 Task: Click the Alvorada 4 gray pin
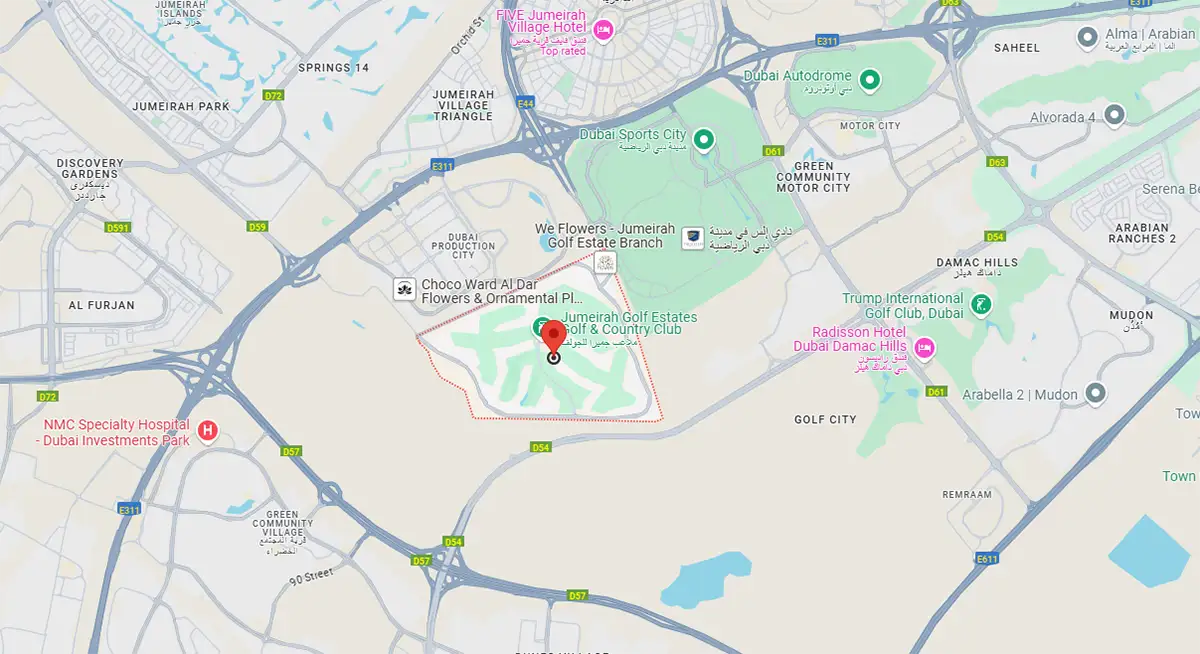[1114, 117]
